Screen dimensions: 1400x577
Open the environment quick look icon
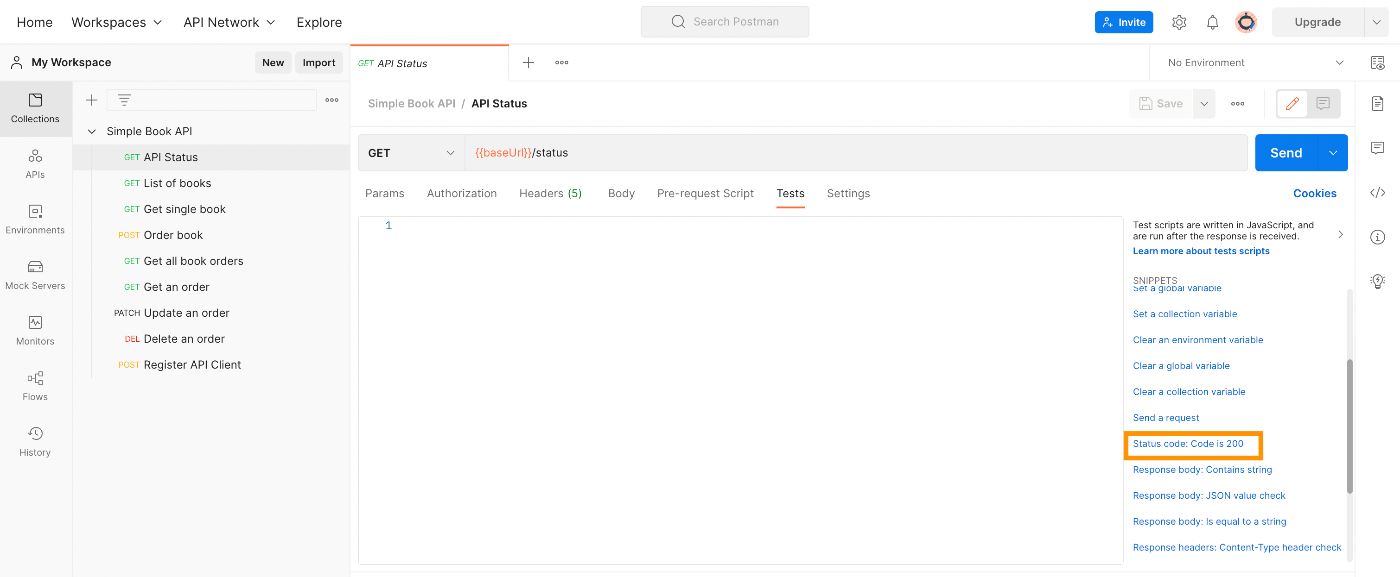1378,62
